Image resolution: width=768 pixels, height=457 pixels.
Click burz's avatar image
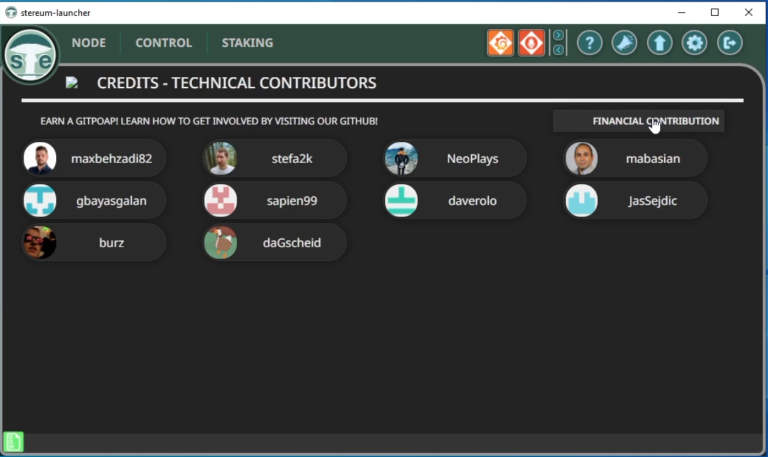coord(40,243)
